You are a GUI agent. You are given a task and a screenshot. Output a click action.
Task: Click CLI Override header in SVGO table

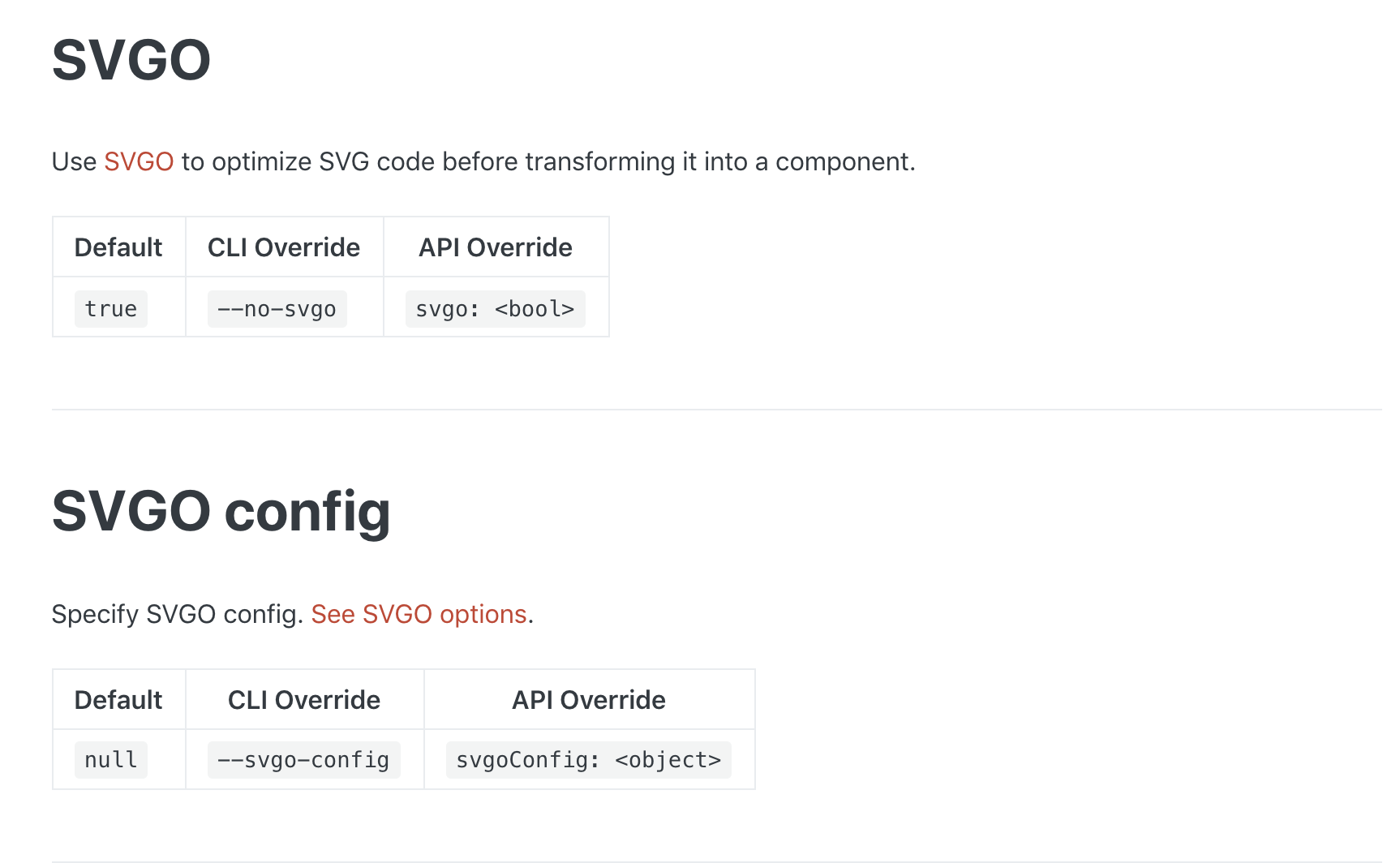click(x=284, y=247)
